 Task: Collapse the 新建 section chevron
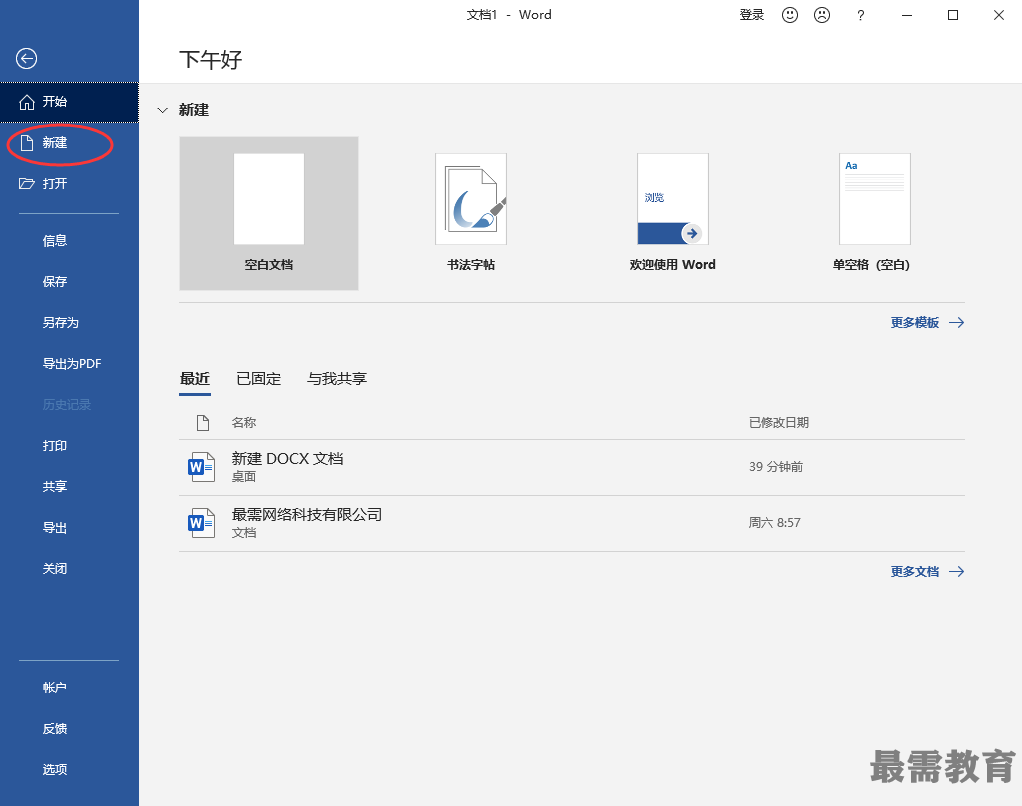(x=163, y=110)
